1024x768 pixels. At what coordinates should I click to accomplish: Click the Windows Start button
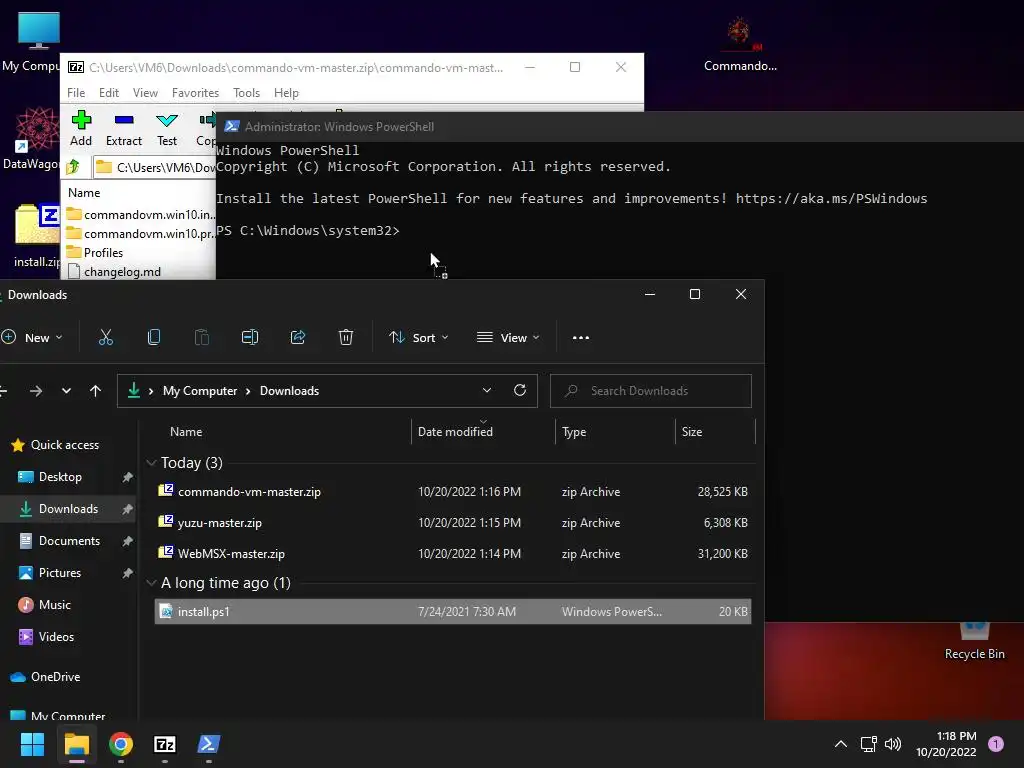coord(32,744)
